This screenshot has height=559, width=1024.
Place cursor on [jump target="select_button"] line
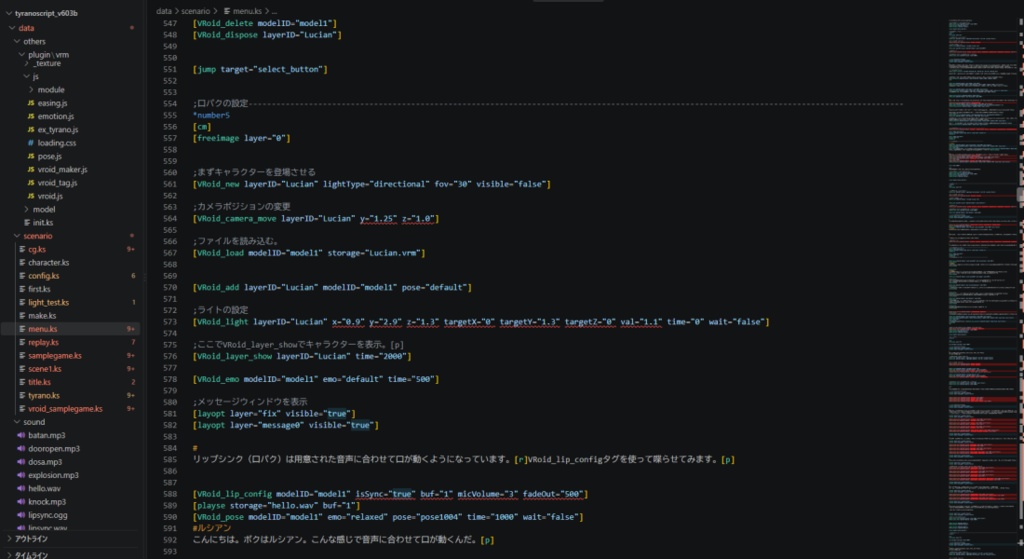[260, 69]
